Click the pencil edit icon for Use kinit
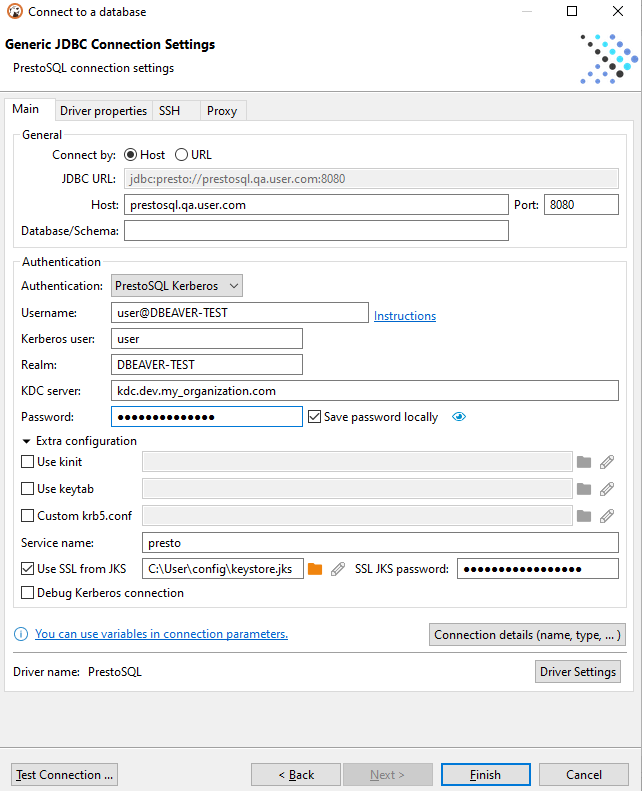 tap(607, 462)
